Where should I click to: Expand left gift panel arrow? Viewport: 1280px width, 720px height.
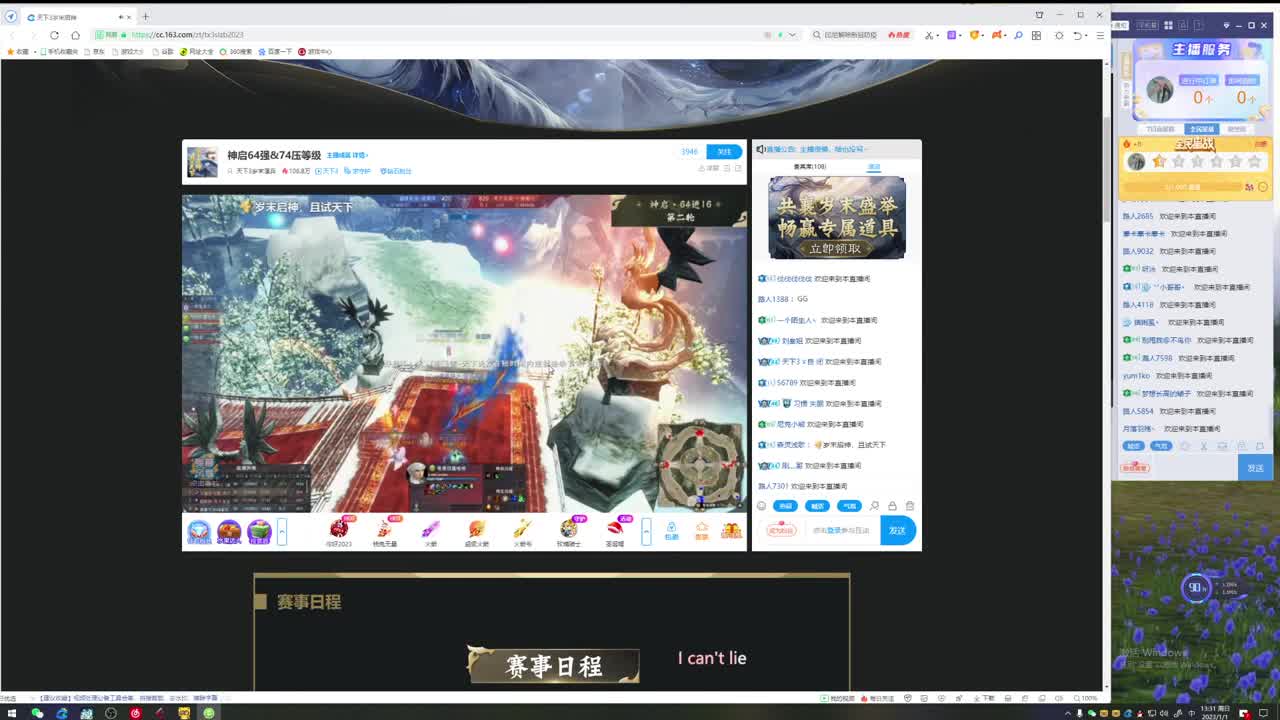coord(282,531)
